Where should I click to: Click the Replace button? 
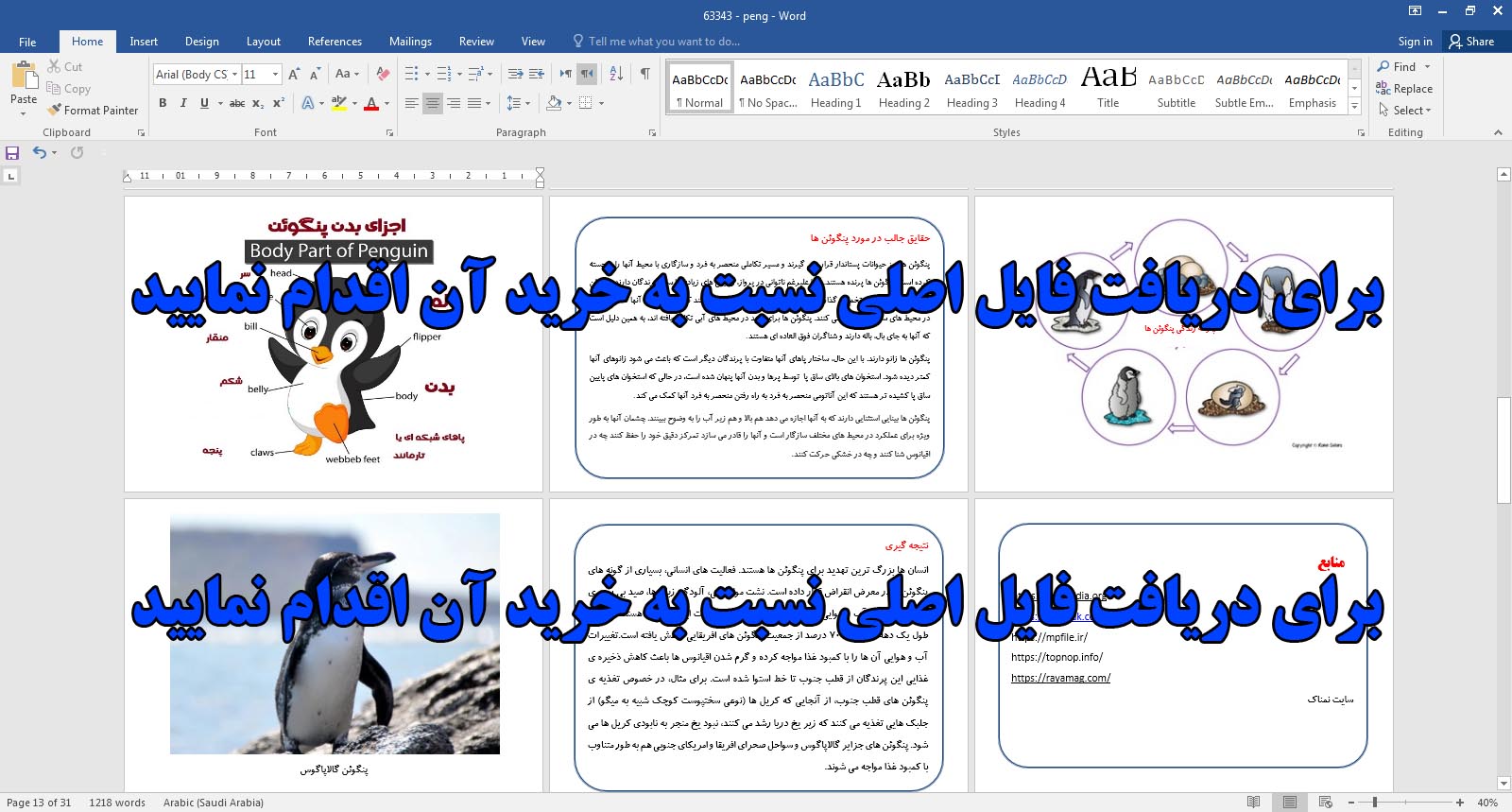(x=1405, y=89)
